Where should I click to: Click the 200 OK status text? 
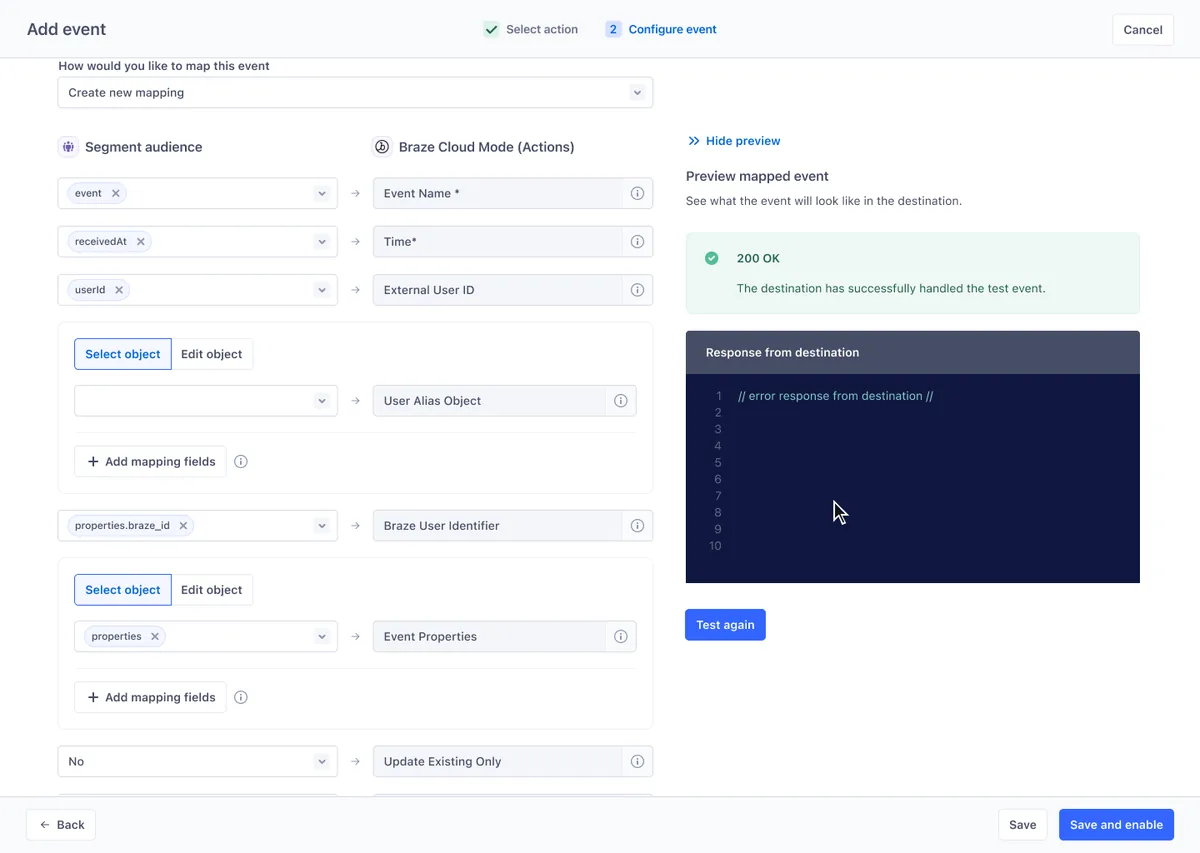click(758, 258)
